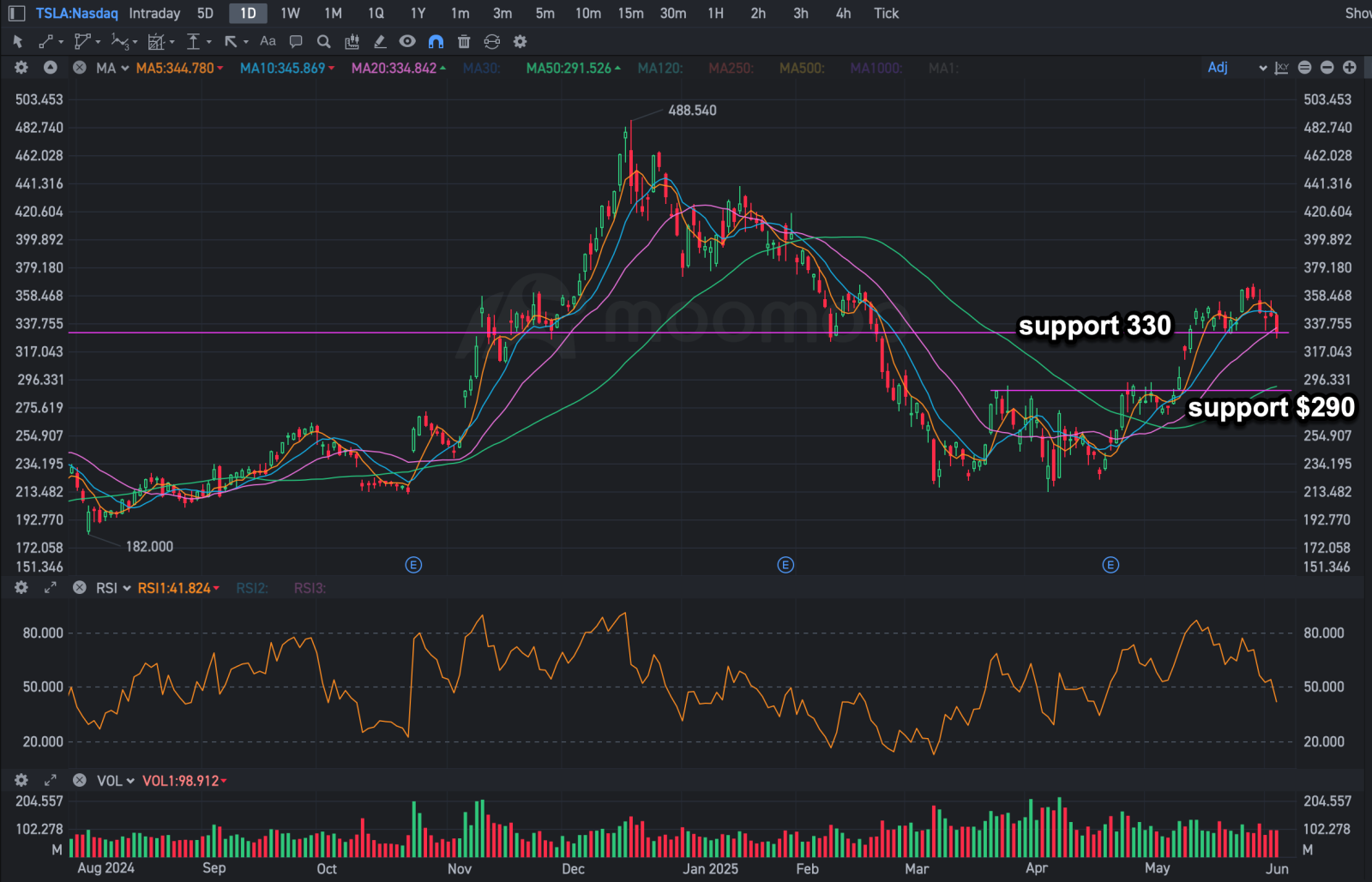Maximize the VOL panel
The image size is (1372, 882).
pos(51,781)
